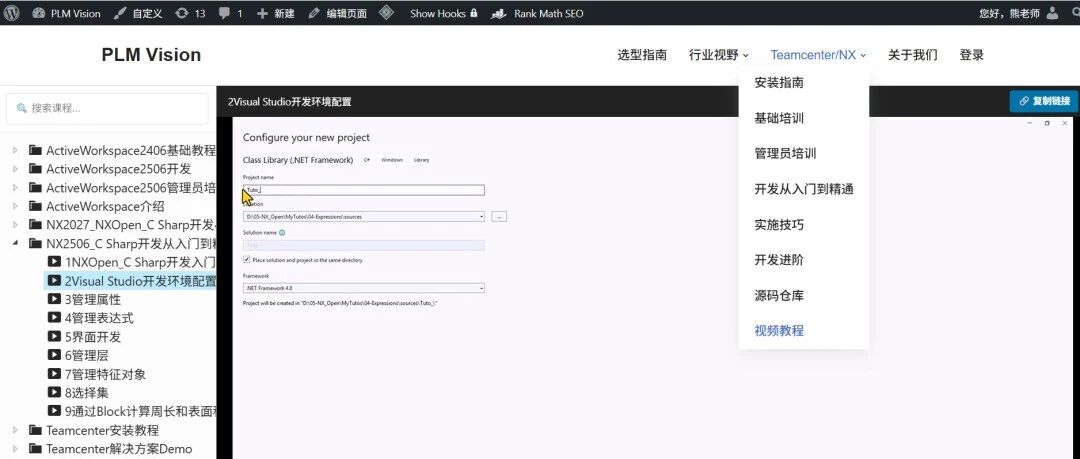Open the 关于我们 navigation link
Viewport: 1080px width, 459px height.
coord(912,55)
